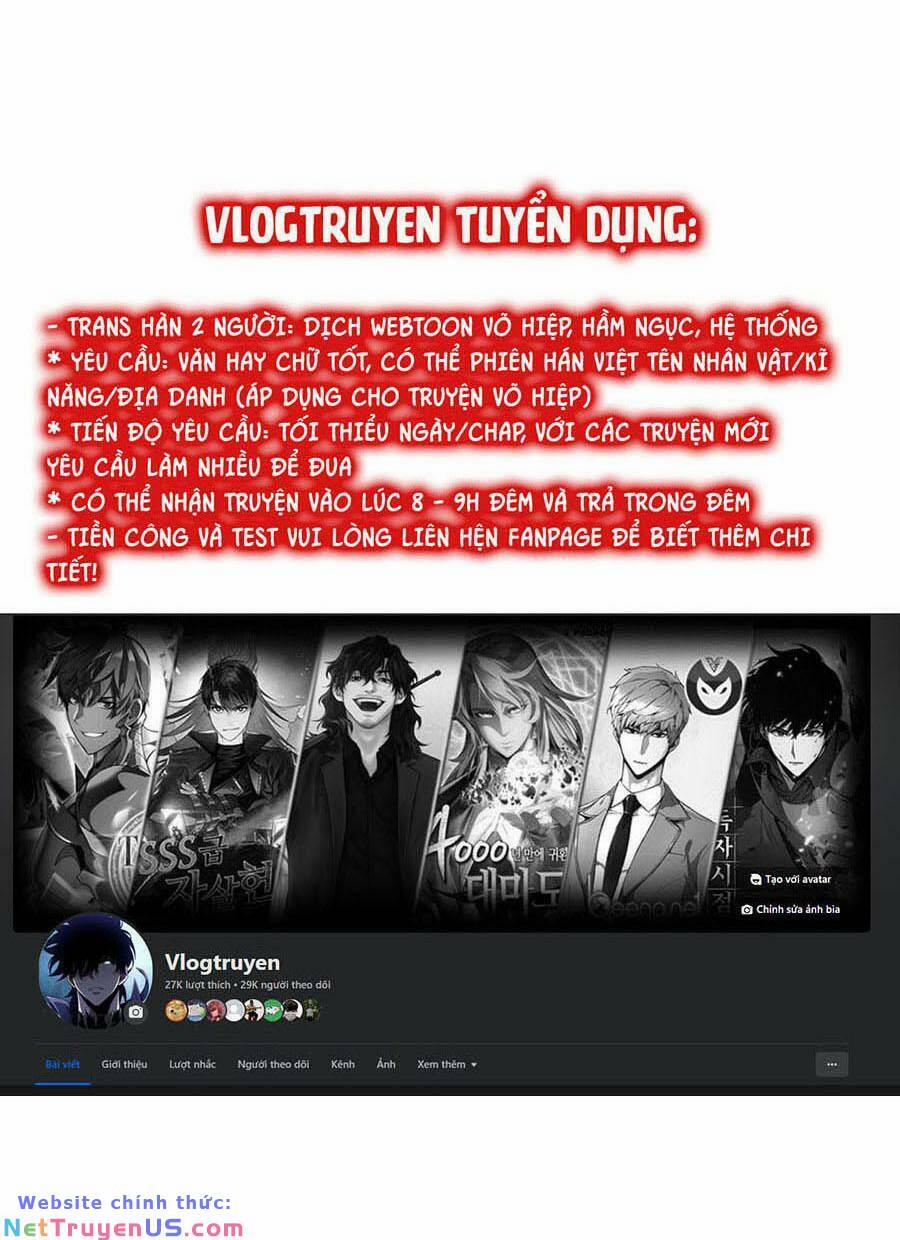
Task: Select the Lượt nhắc tab
Action: 192,1064
